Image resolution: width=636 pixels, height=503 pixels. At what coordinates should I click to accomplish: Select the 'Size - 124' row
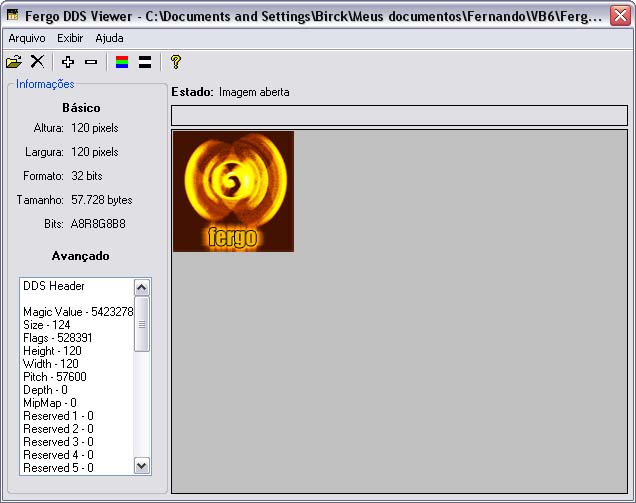click(x=76, y=325)
